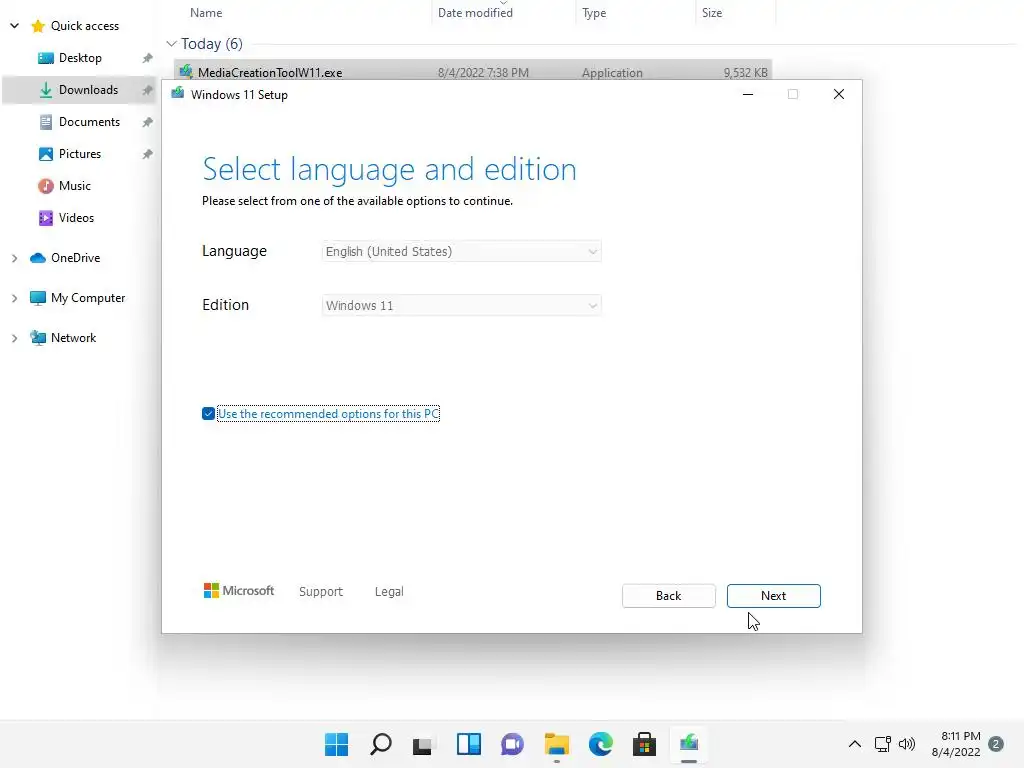The height and width of the screenshot is (768, 1024).
Task: Open Music in sidebar
Action: click(74, 185)
